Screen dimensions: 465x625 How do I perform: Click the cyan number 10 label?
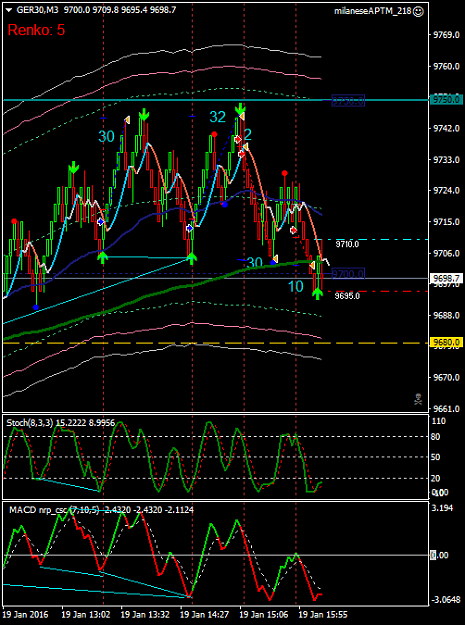(x=295, y=287)
